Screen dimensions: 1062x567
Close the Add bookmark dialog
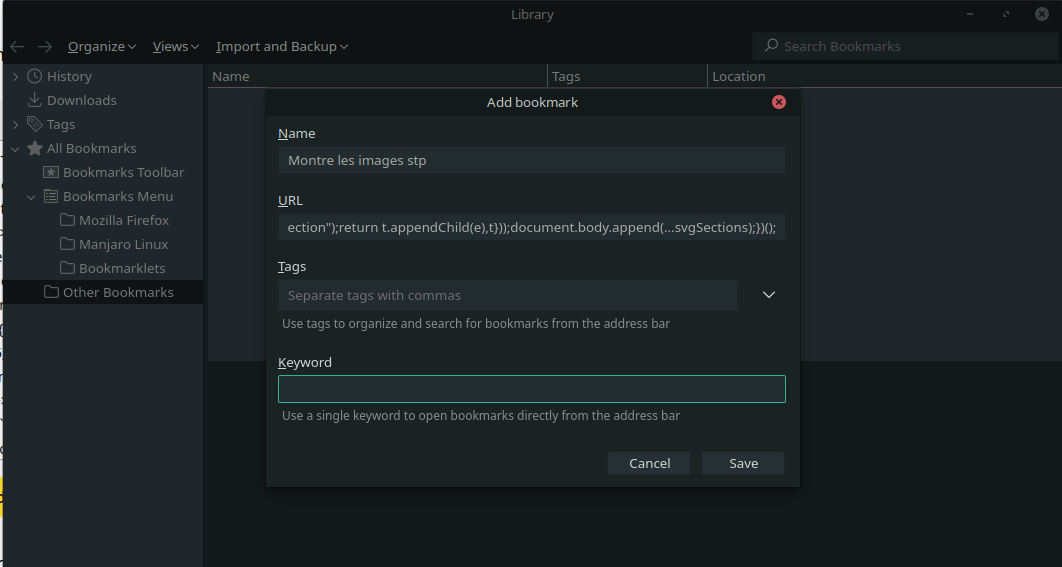pyautogui.click(x=779, y=102)
